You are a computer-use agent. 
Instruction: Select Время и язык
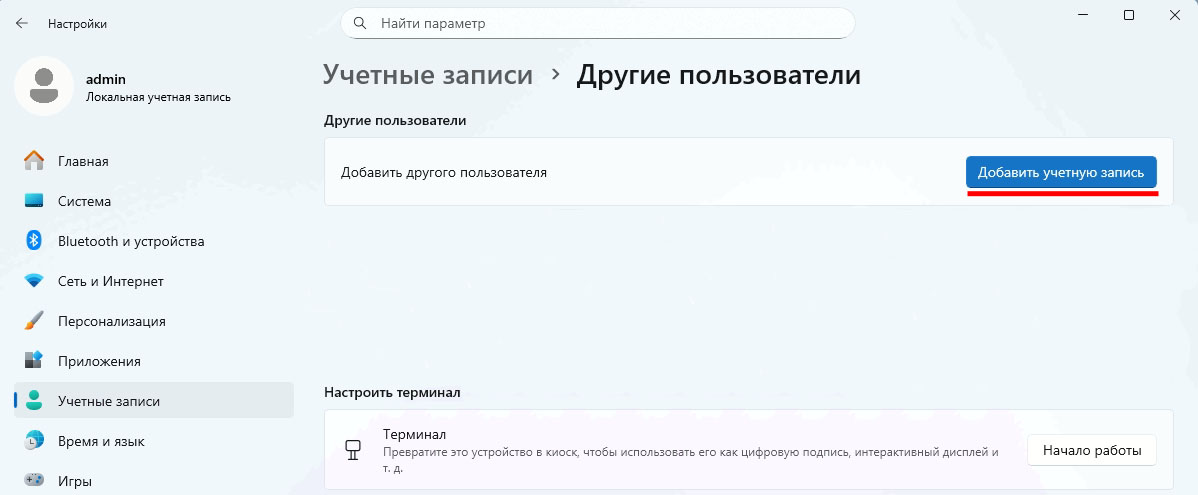click(x=154, y=441)
